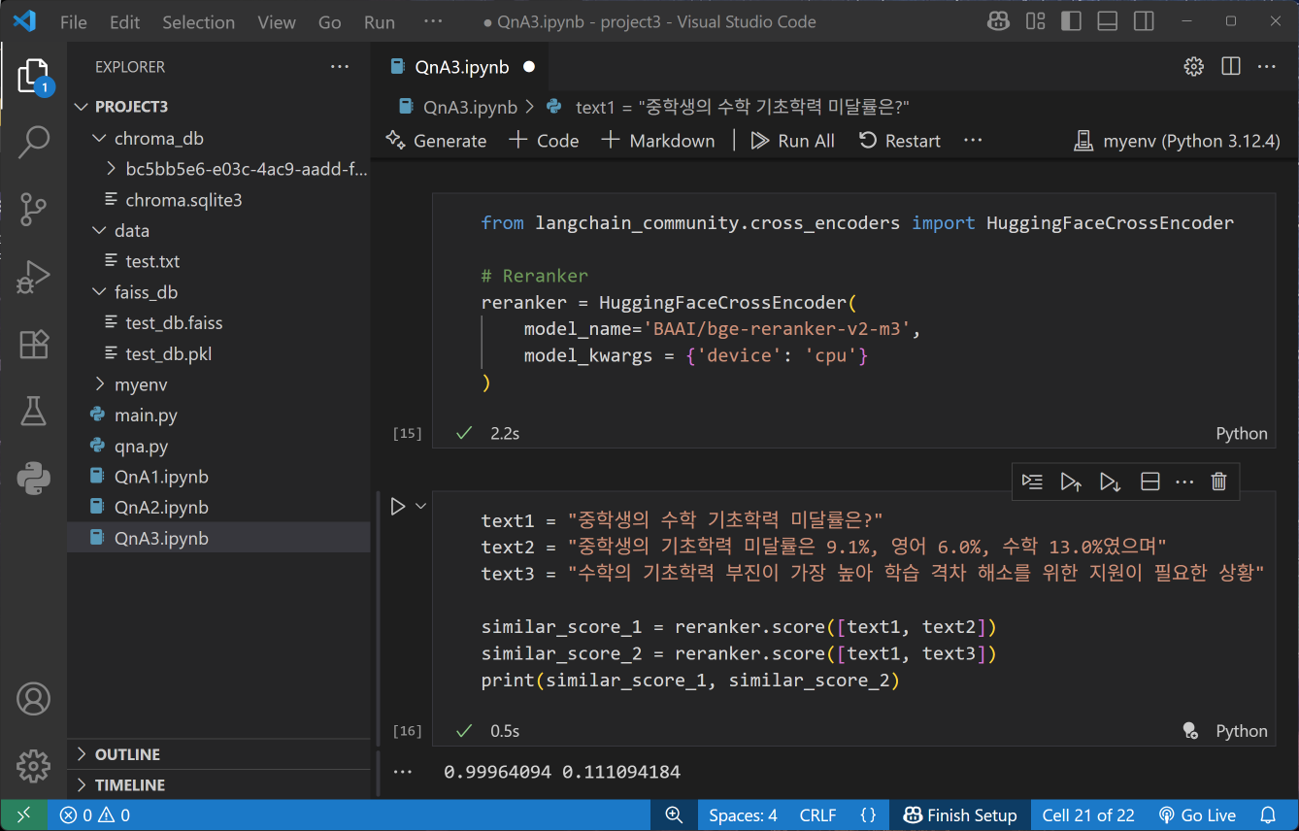Image resolution: width=1299 pixels, height=831 pixels.
Task: Open overflow menu ellipsis in menu bar
Action: (x=432, y=21)
